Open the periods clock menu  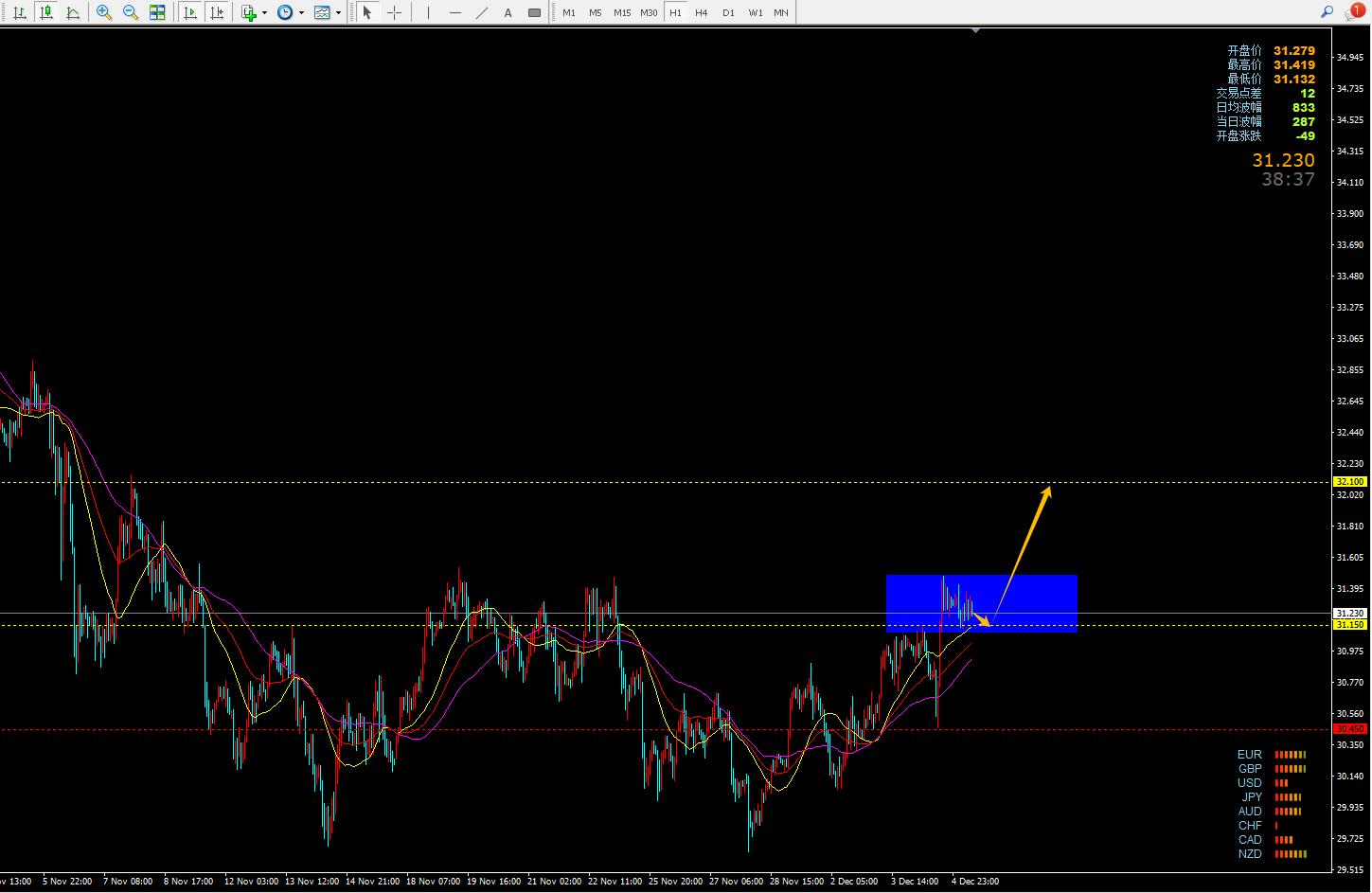point(285,12)
